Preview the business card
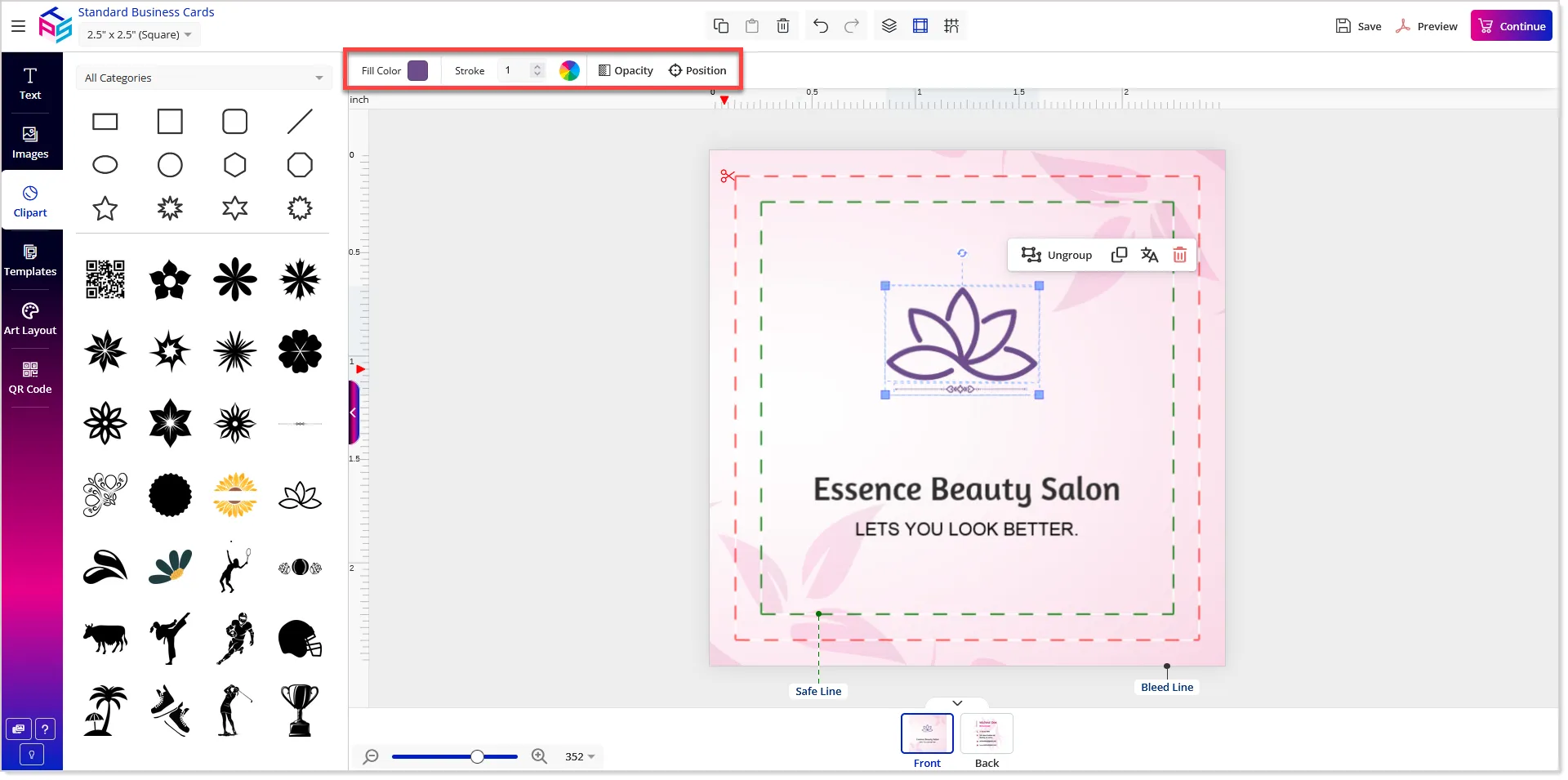The height and width of the screenshot is (780, 1568). [x=1427, y=26]
